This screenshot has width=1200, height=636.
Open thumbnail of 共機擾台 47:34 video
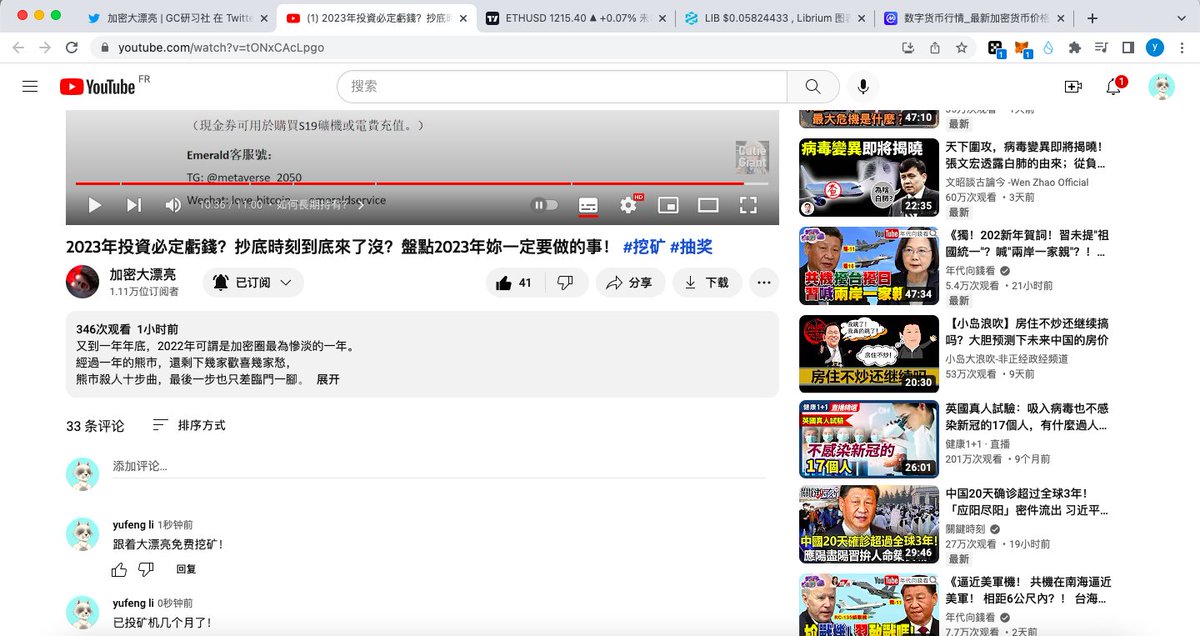(x=868, y=265)
